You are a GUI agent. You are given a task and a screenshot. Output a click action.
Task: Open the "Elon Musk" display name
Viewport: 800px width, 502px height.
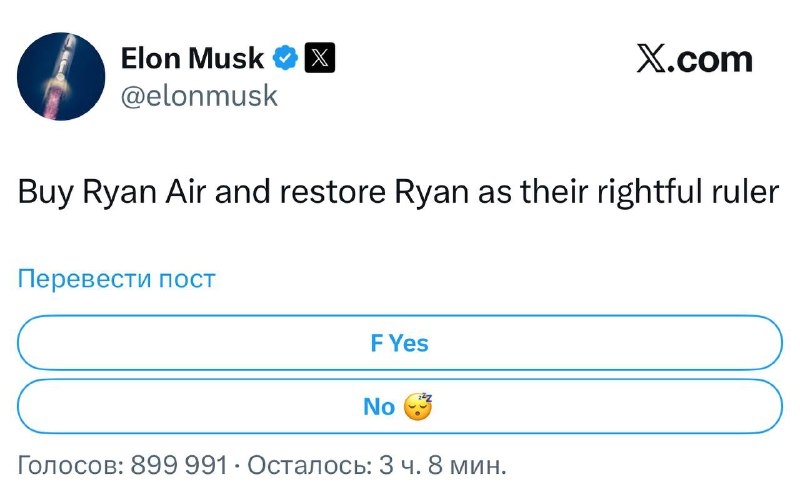(x=192, y=59)
